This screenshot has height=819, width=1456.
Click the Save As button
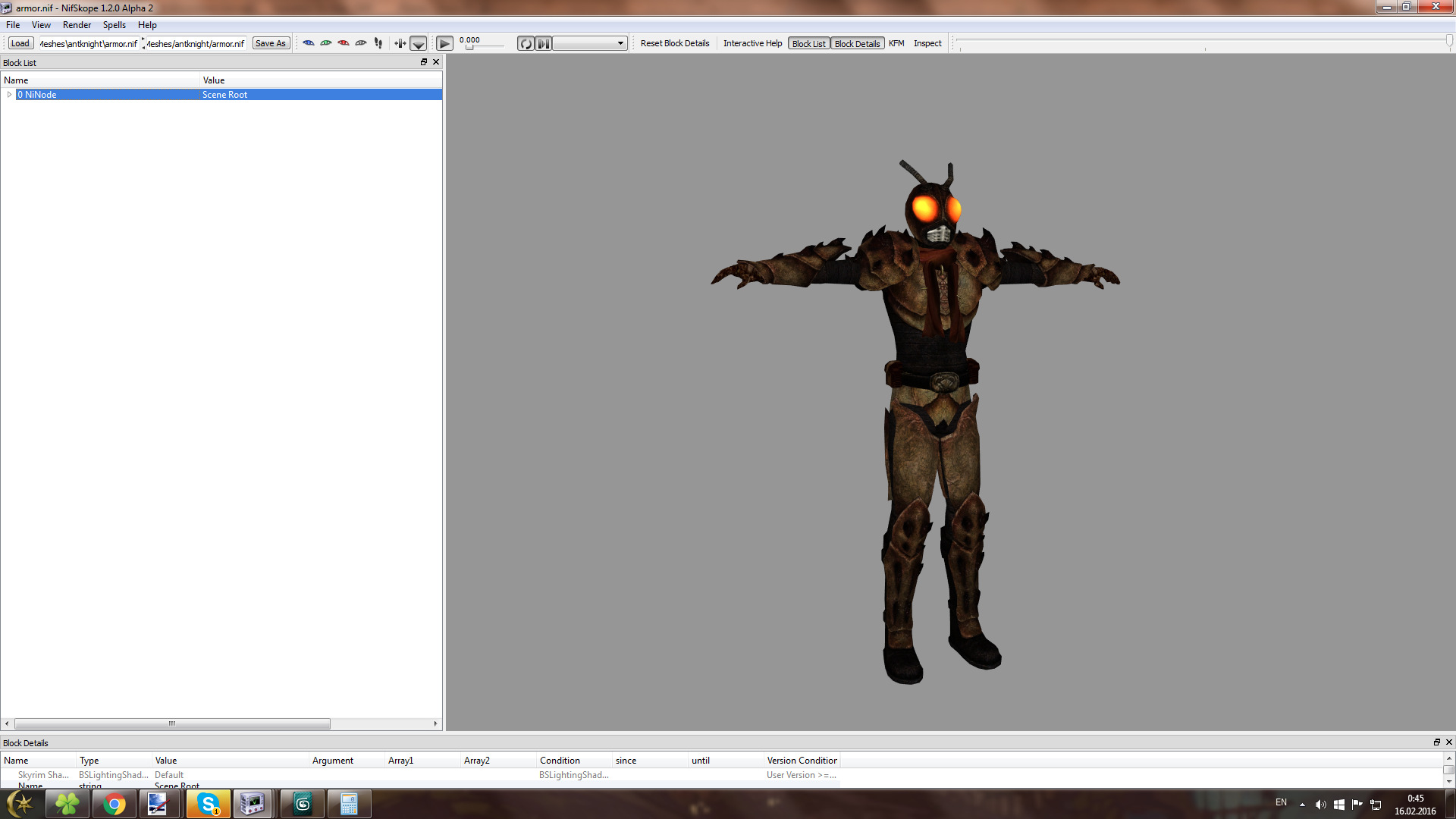[x=271, y=43]
